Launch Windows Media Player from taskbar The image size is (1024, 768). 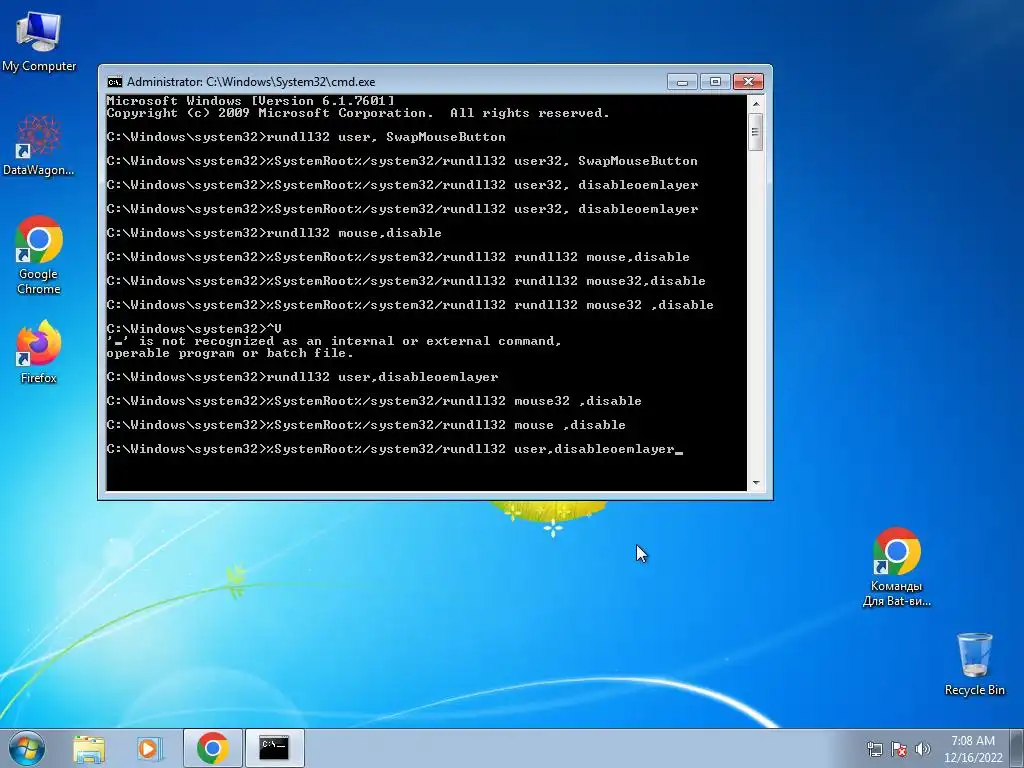[149, 748]
